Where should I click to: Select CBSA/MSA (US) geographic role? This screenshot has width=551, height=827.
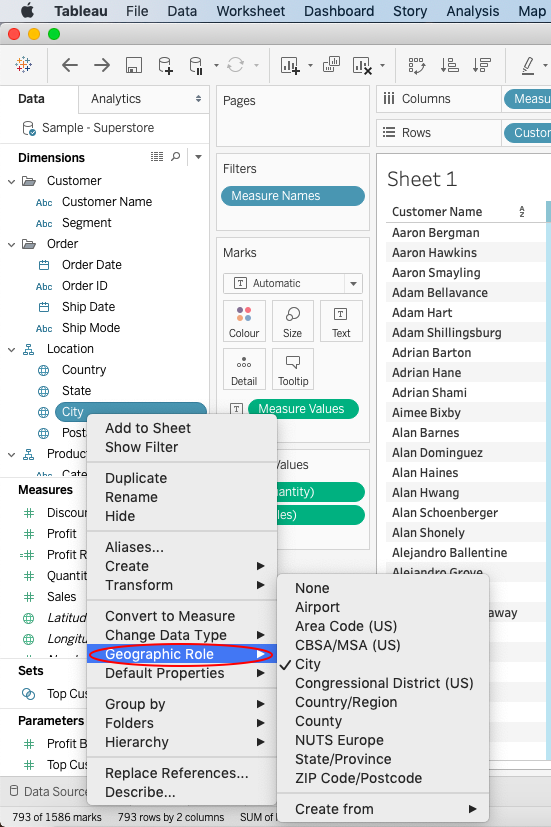(x=347, y=645)
